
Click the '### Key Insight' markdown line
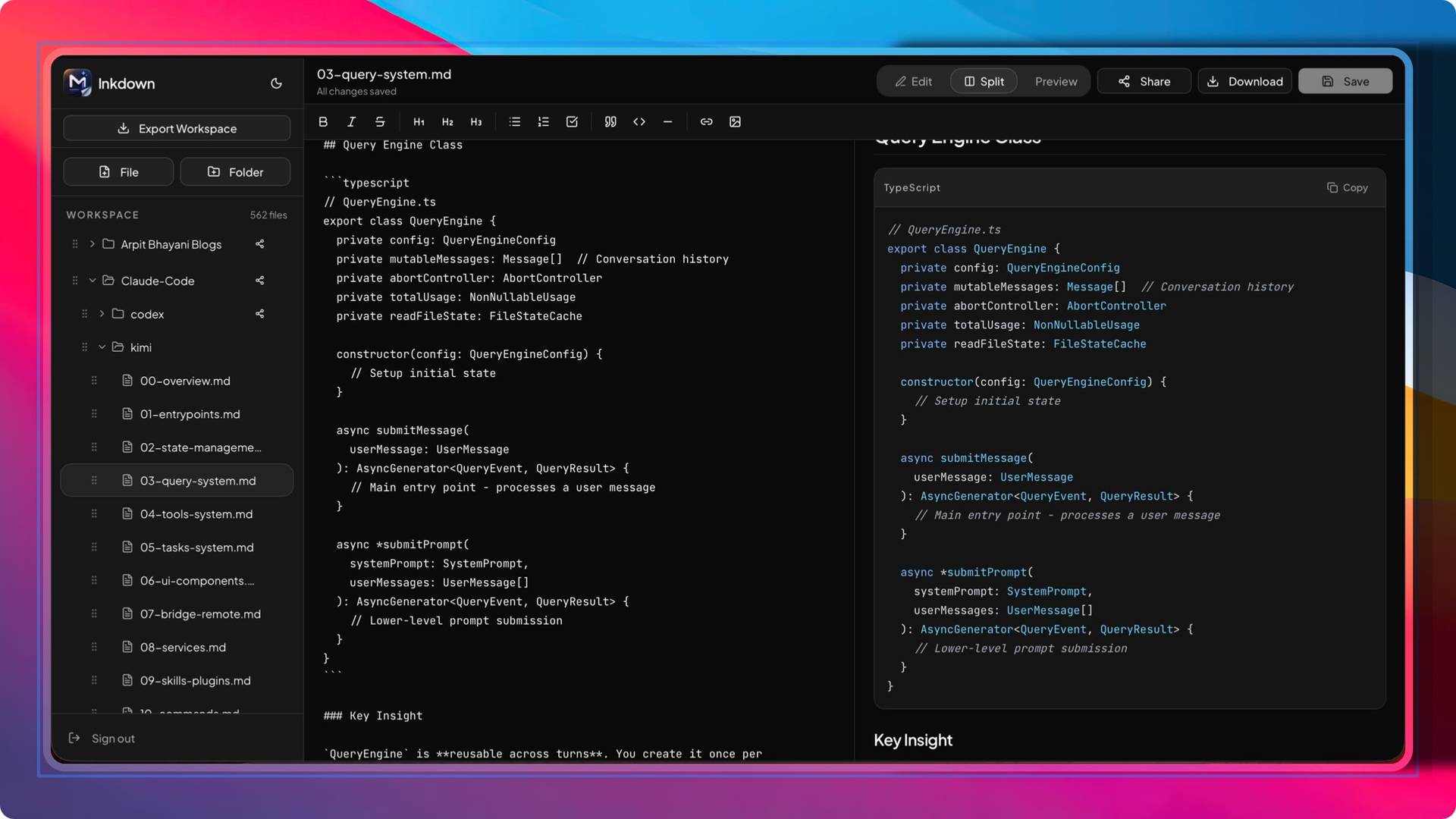click(x=373, y=716)
